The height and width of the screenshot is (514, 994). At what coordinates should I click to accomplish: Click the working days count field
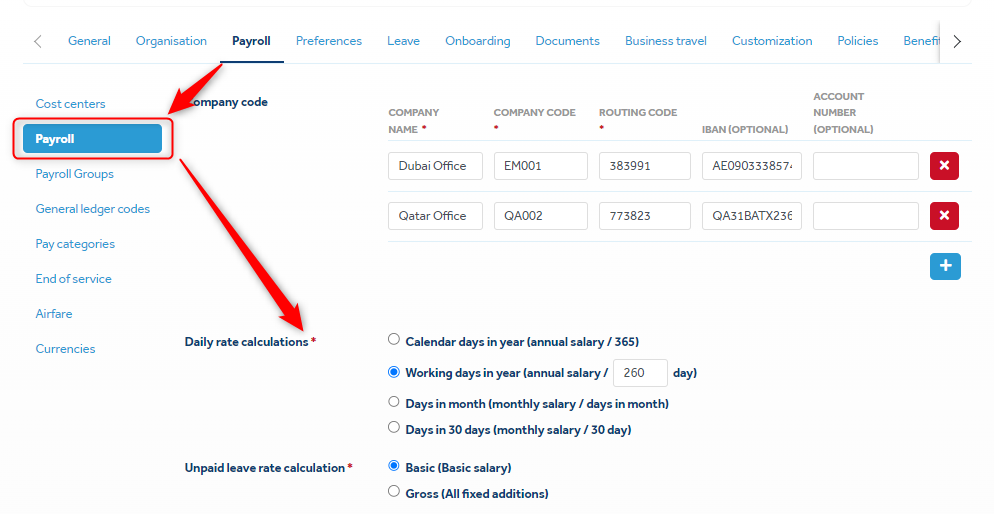[640, 373]
